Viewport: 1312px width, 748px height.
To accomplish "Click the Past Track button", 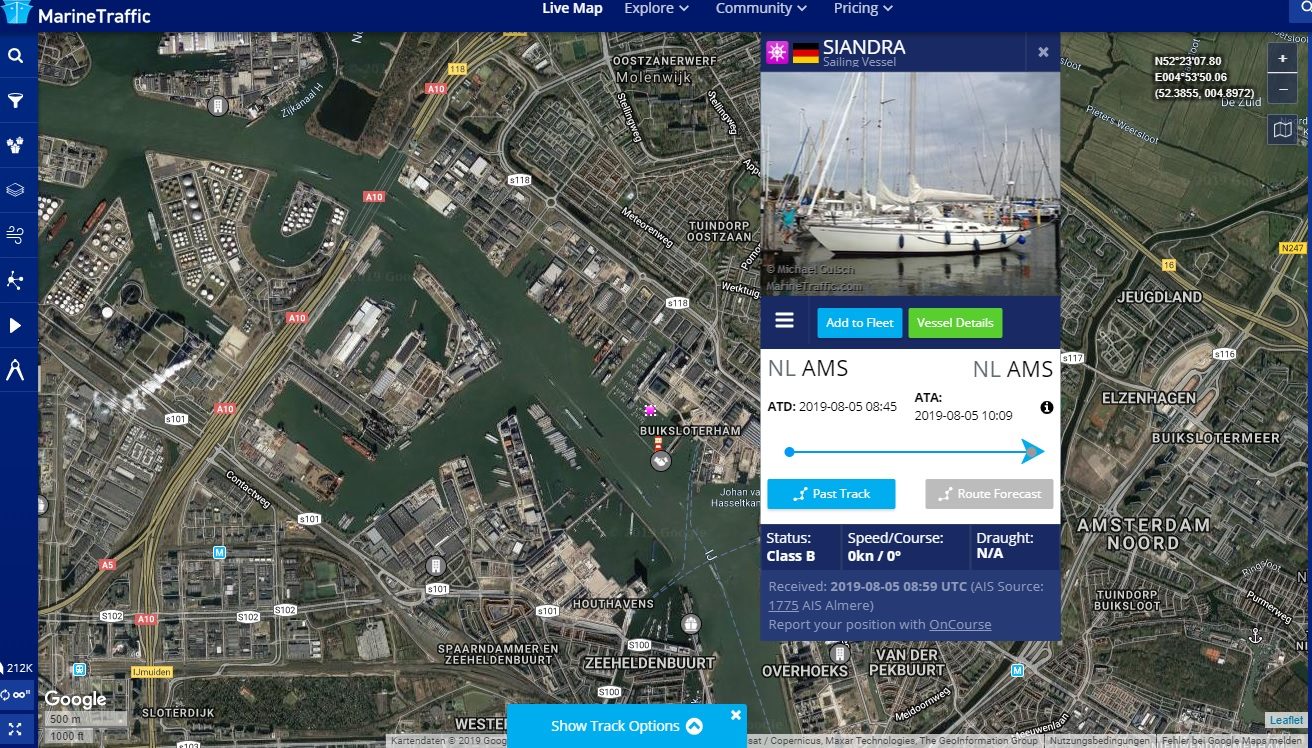I will click(x=831, y=494).
